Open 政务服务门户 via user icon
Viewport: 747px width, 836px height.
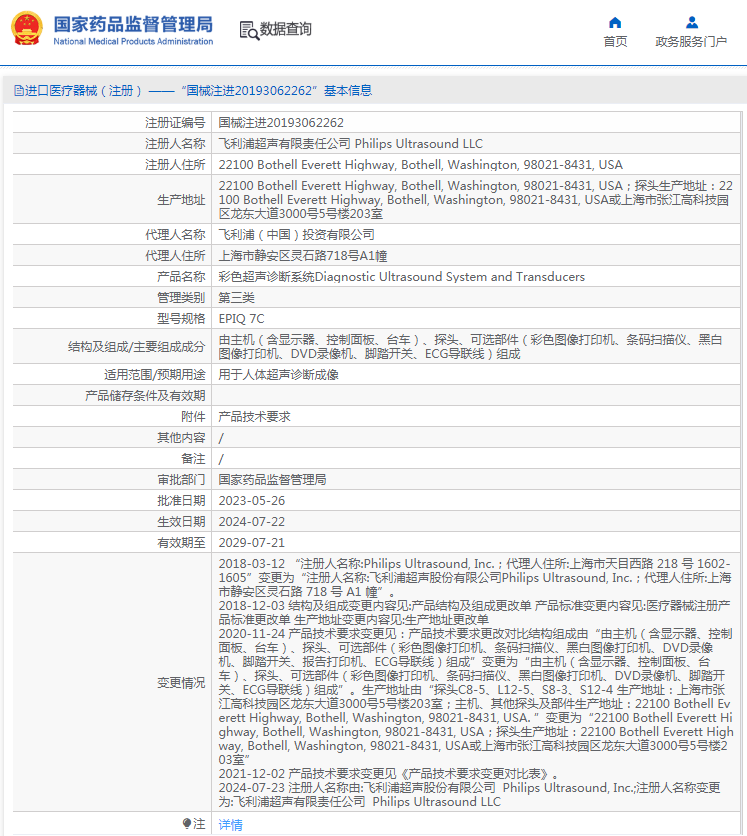tap(692, 22)
